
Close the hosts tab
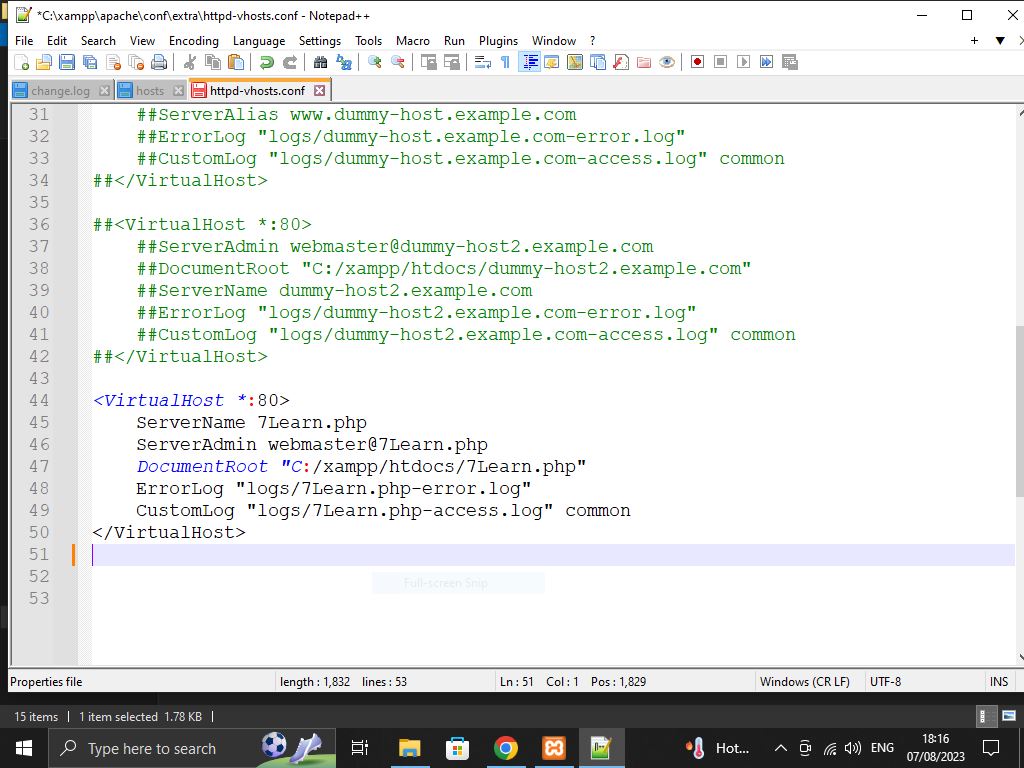178,91
